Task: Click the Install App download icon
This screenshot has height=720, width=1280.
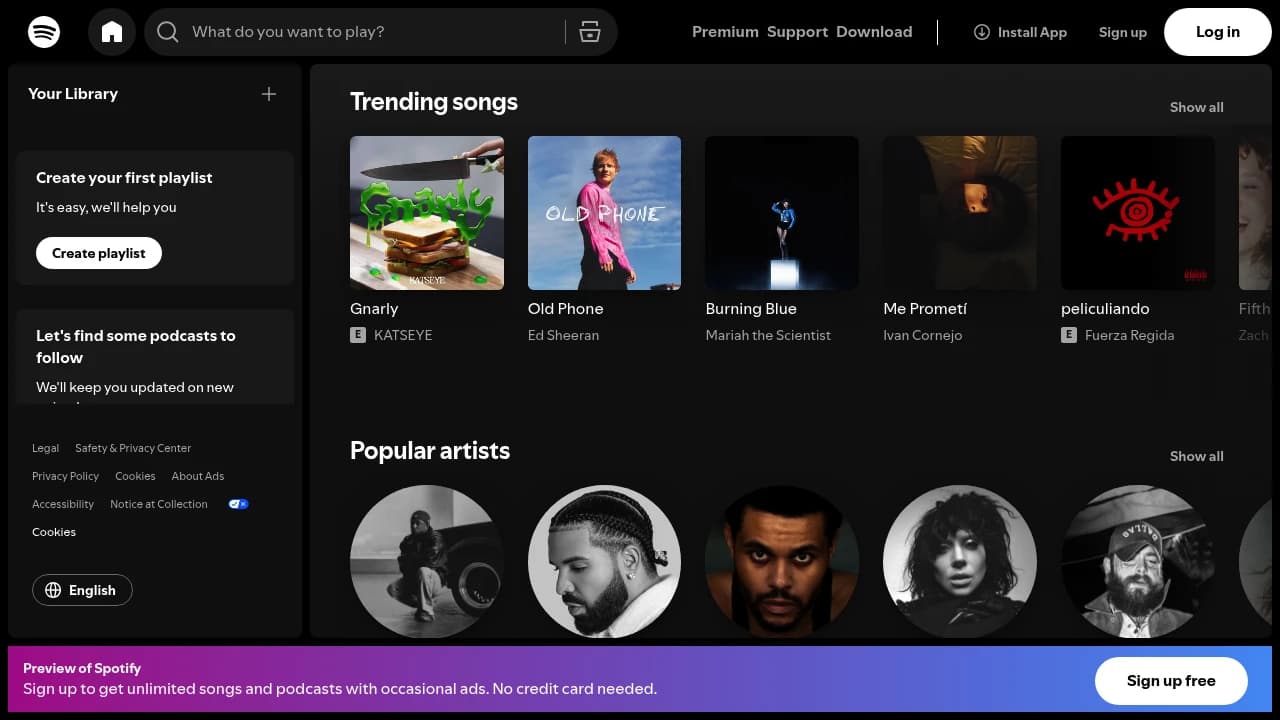Action: (x=982, y=32)
